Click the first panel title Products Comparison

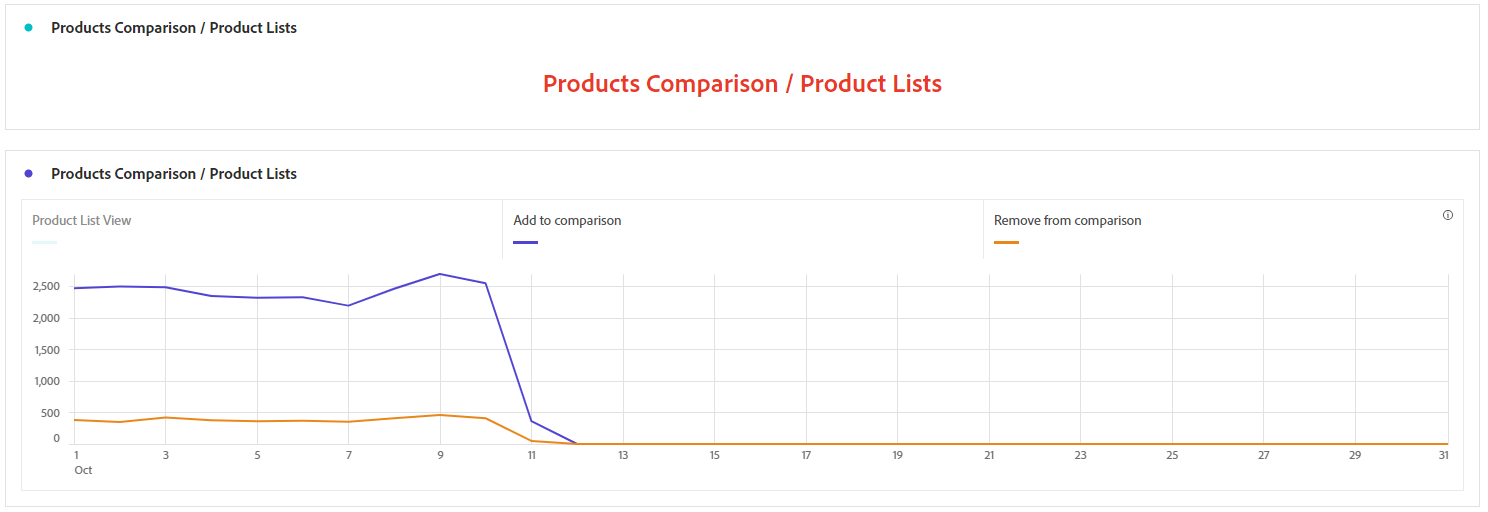click(174, 27)
